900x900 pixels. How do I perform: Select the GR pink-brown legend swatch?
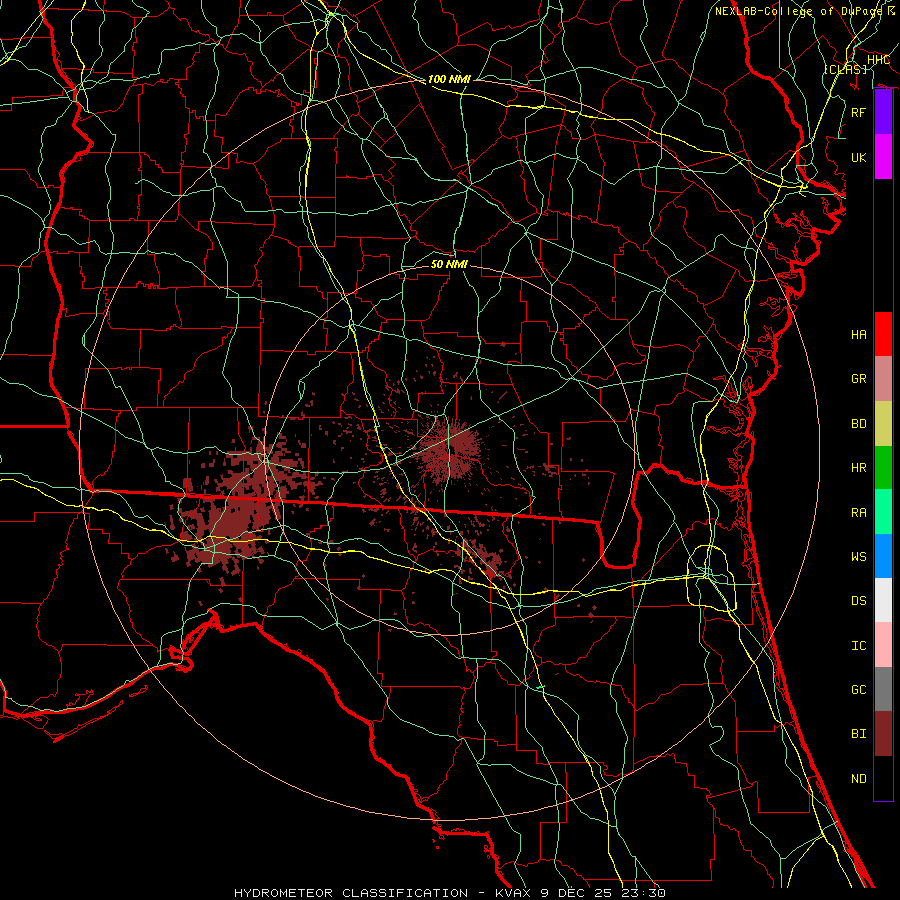(883, 379)
